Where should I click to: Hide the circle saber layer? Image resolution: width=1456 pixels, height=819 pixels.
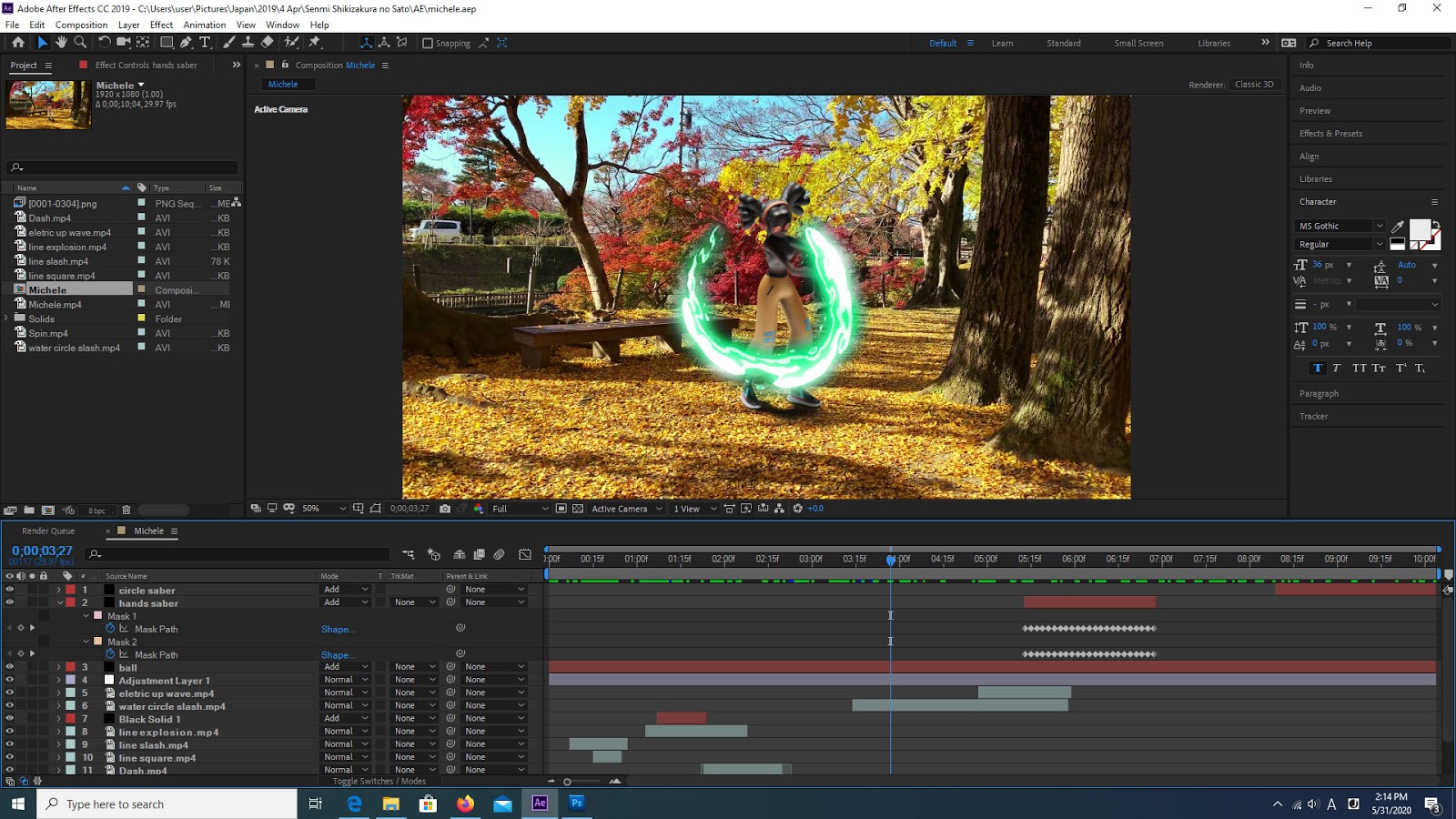[x=10, y=590]
